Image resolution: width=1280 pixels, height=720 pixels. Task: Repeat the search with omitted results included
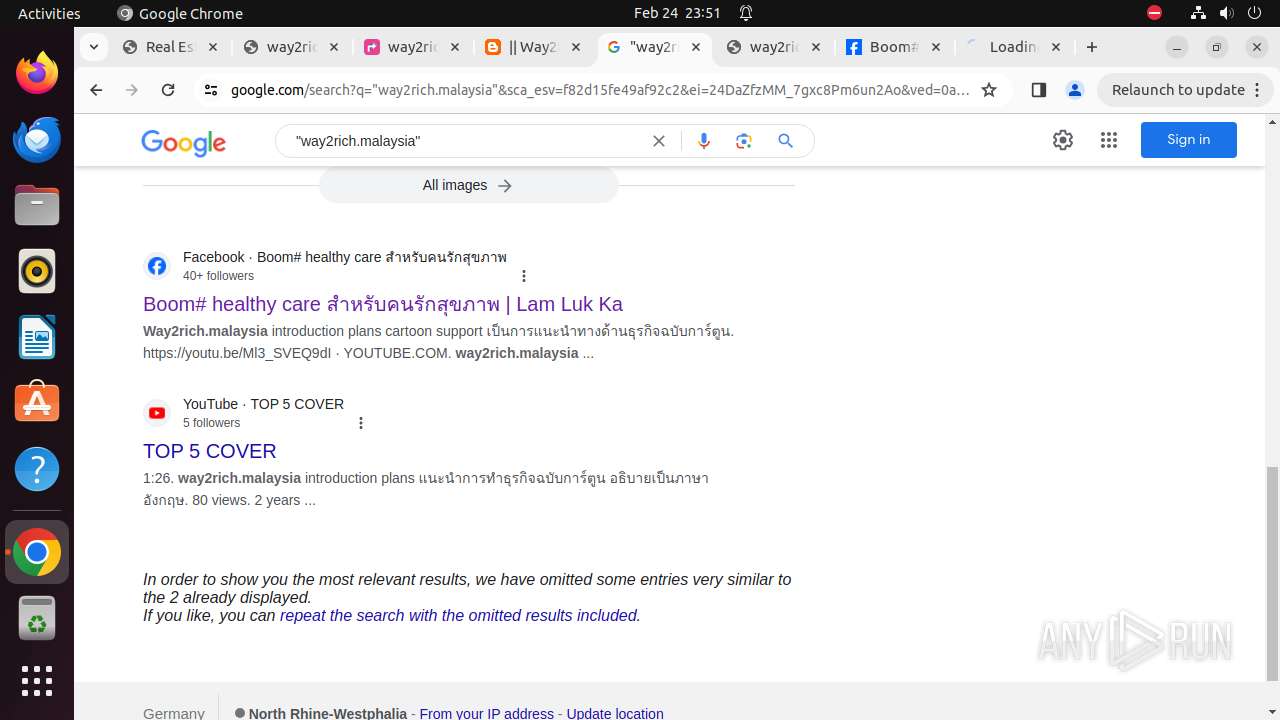tap(458, 615)
